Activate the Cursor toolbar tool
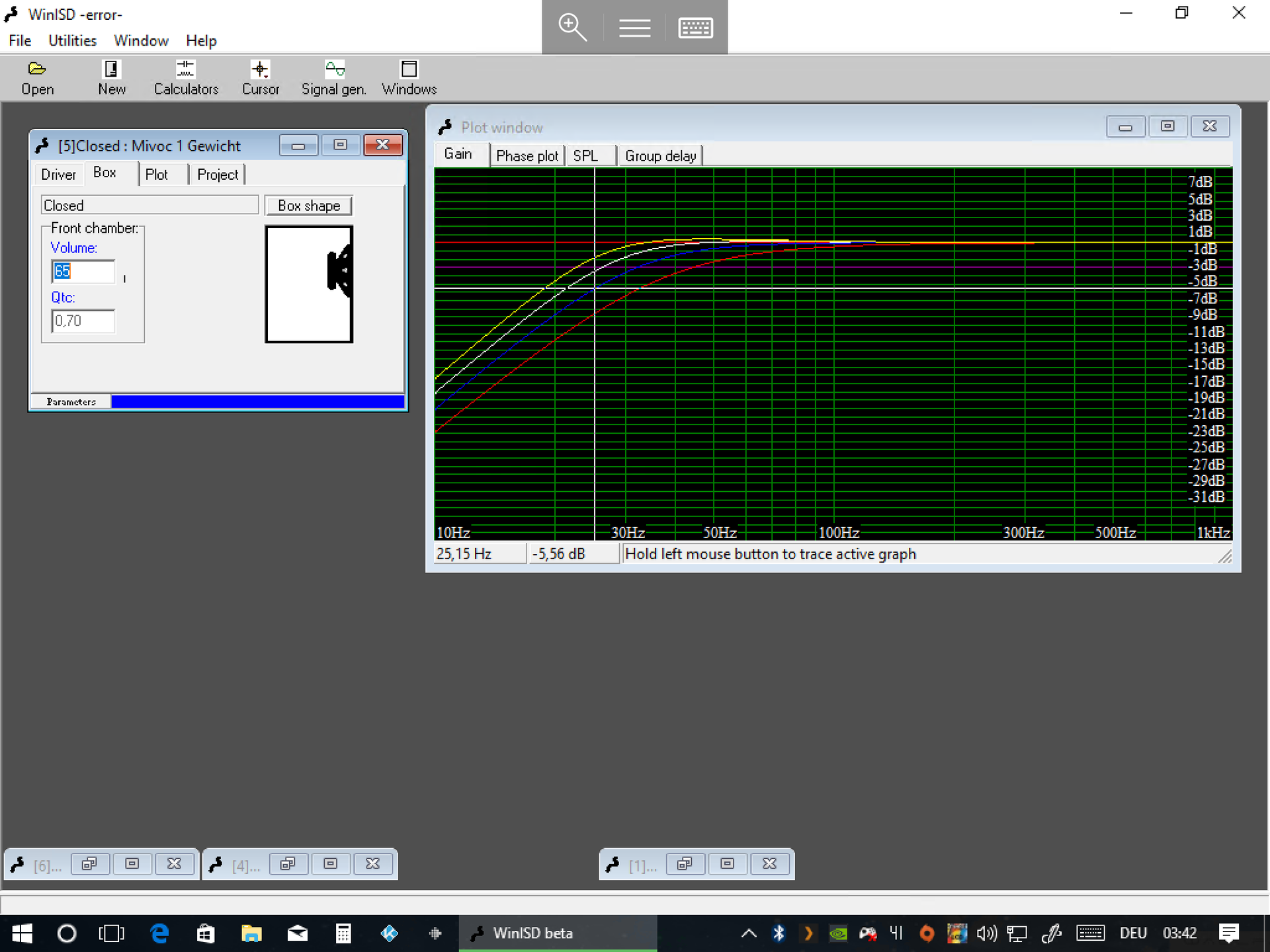Image resolution: width=1270 pixels, height=952 pixels. pyautogui.click(x=260, y=78)
